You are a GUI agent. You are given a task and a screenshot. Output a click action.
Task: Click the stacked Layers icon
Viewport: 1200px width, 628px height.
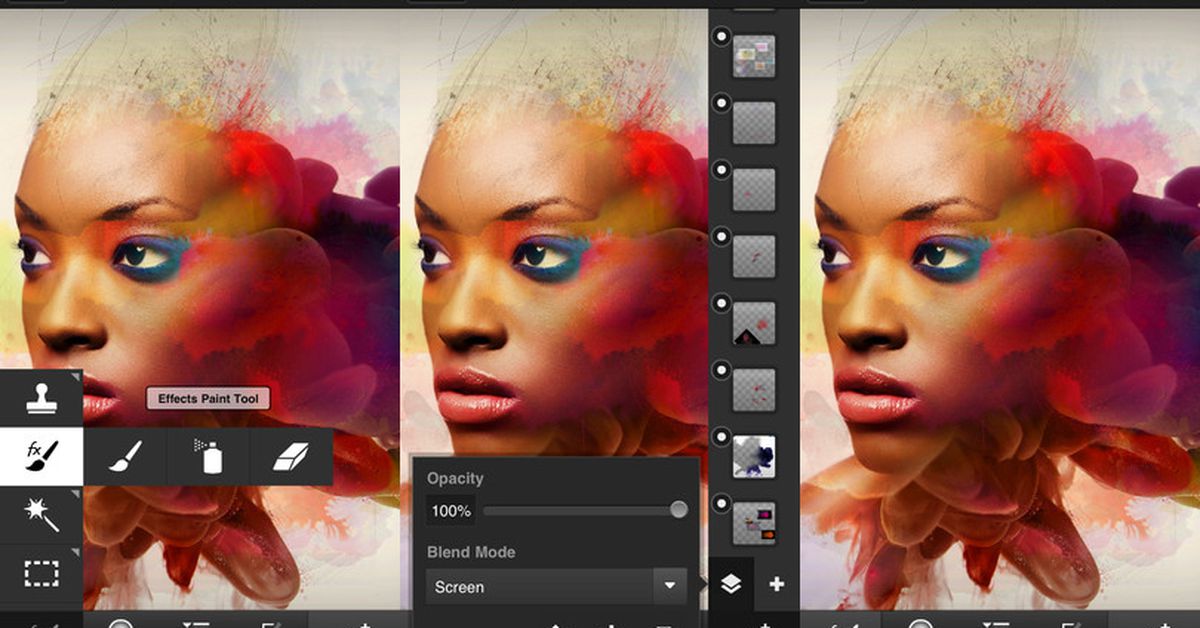coord(731,584)
